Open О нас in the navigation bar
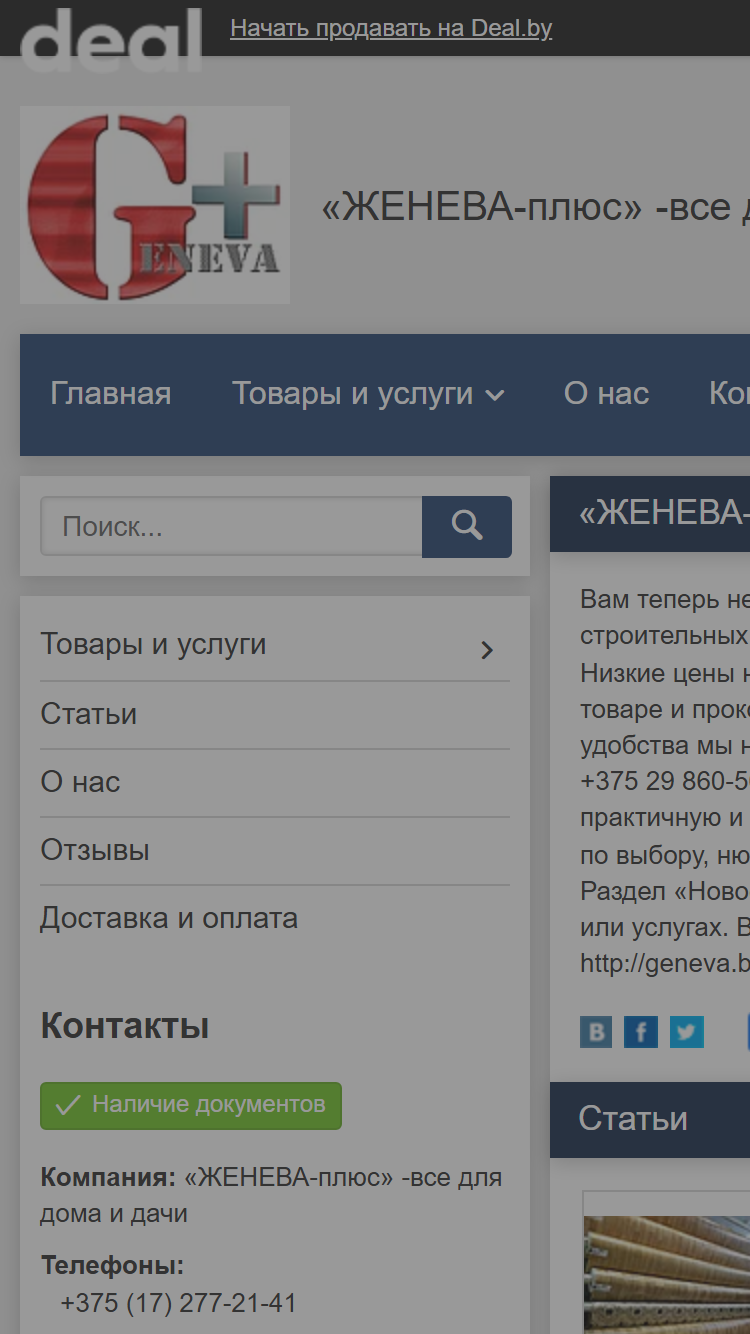Screen dimensions: 750x1334 [x=606, y=394]
